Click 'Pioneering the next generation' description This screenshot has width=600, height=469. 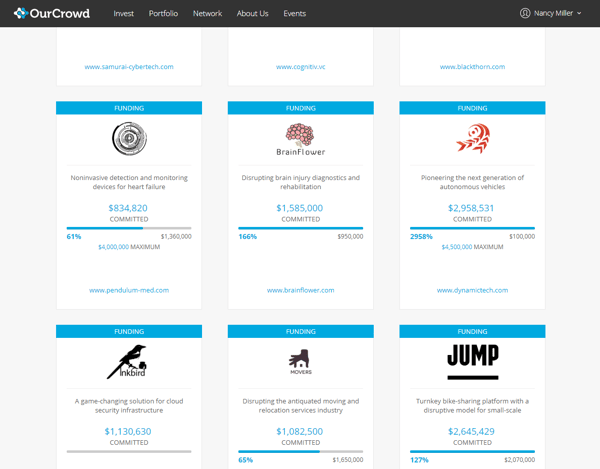473,182
